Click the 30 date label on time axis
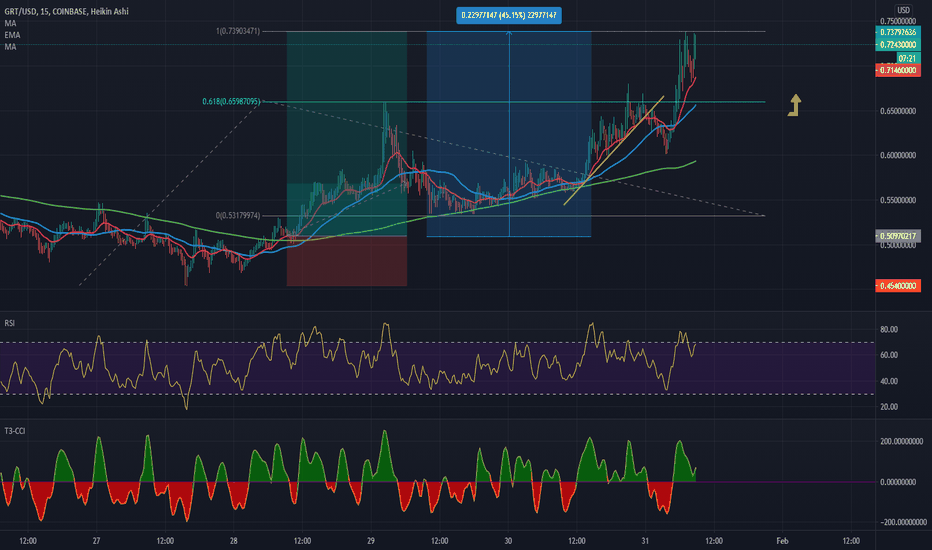 (508, 540)
